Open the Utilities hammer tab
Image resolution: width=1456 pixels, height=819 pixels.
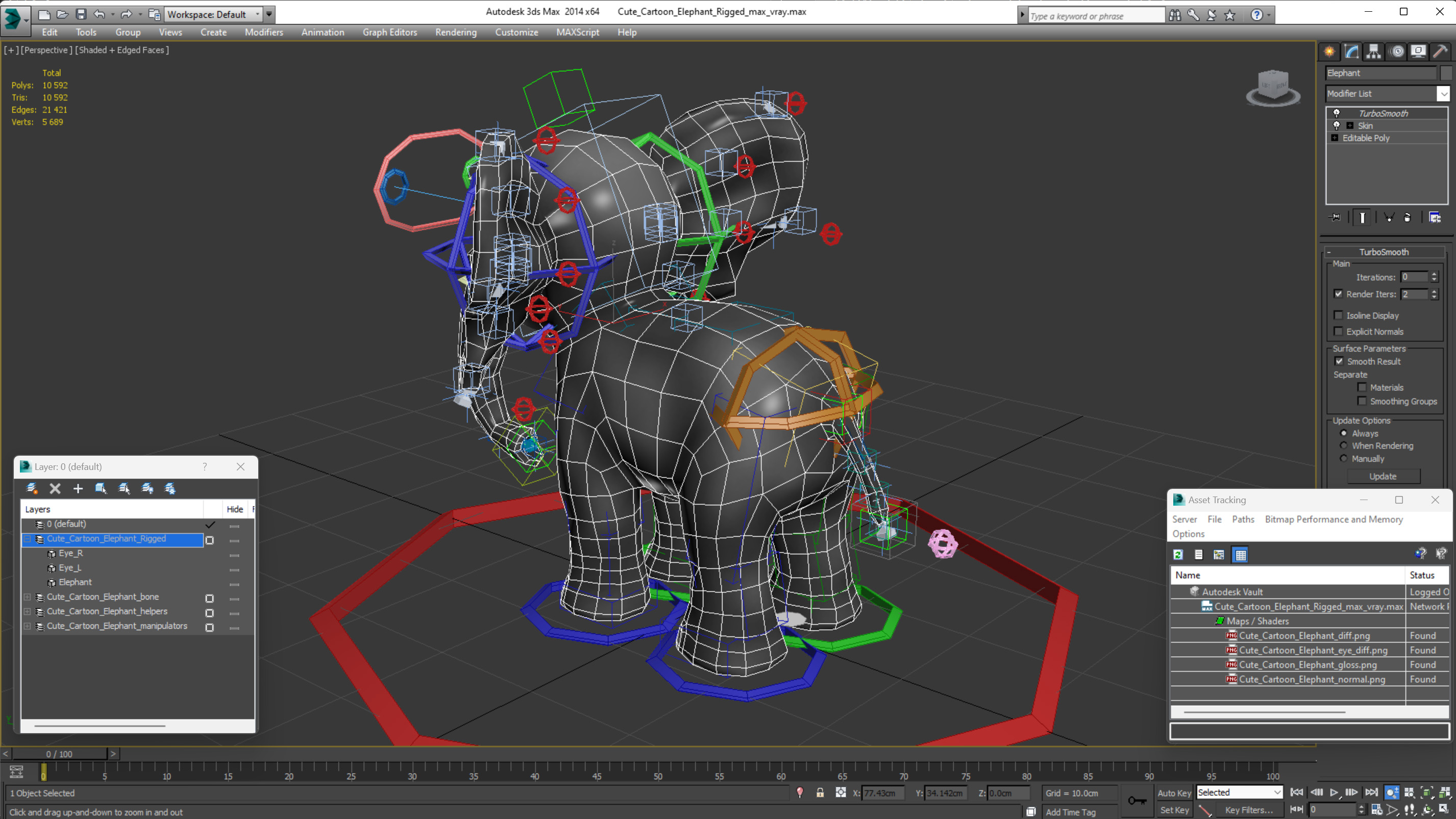click(x=1440, y=52)
